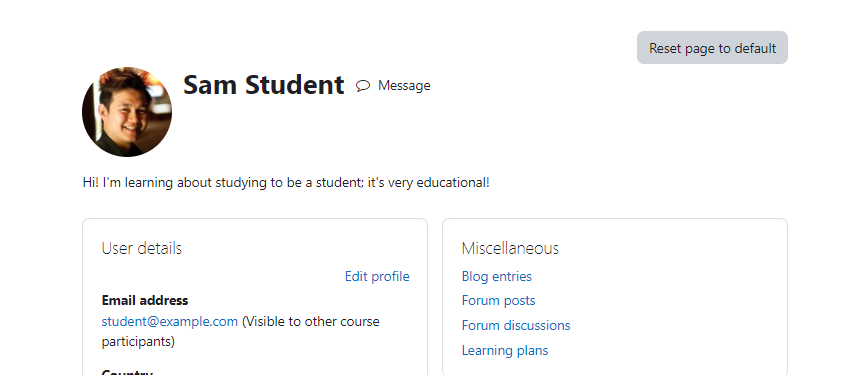Select the Miscellaneous section heading
The height and width of the screenshot is (375, 857).
click(x=510, y=248)
